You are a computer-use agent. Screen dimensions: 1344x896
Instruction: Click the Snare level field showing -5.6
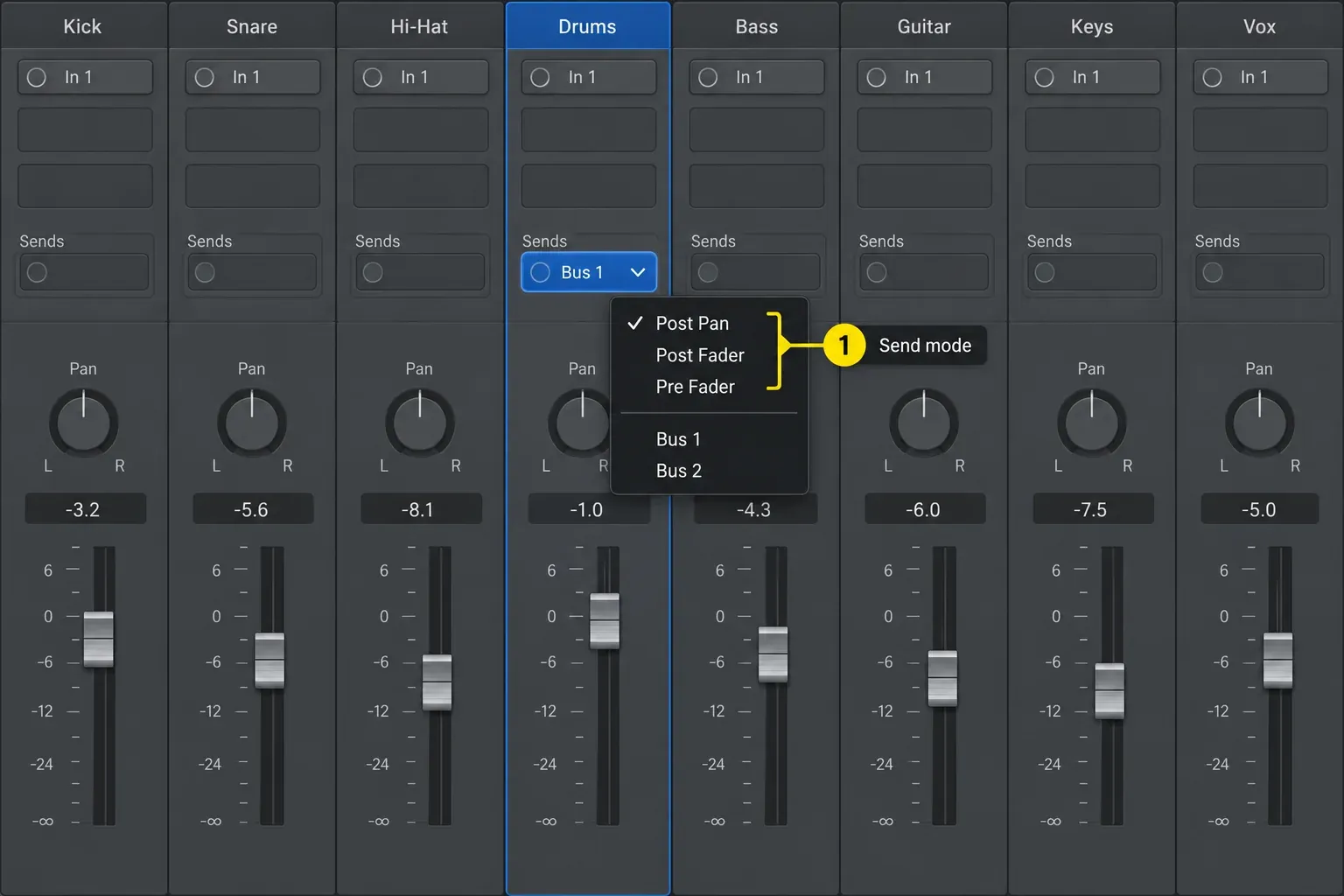coord(253,509)
